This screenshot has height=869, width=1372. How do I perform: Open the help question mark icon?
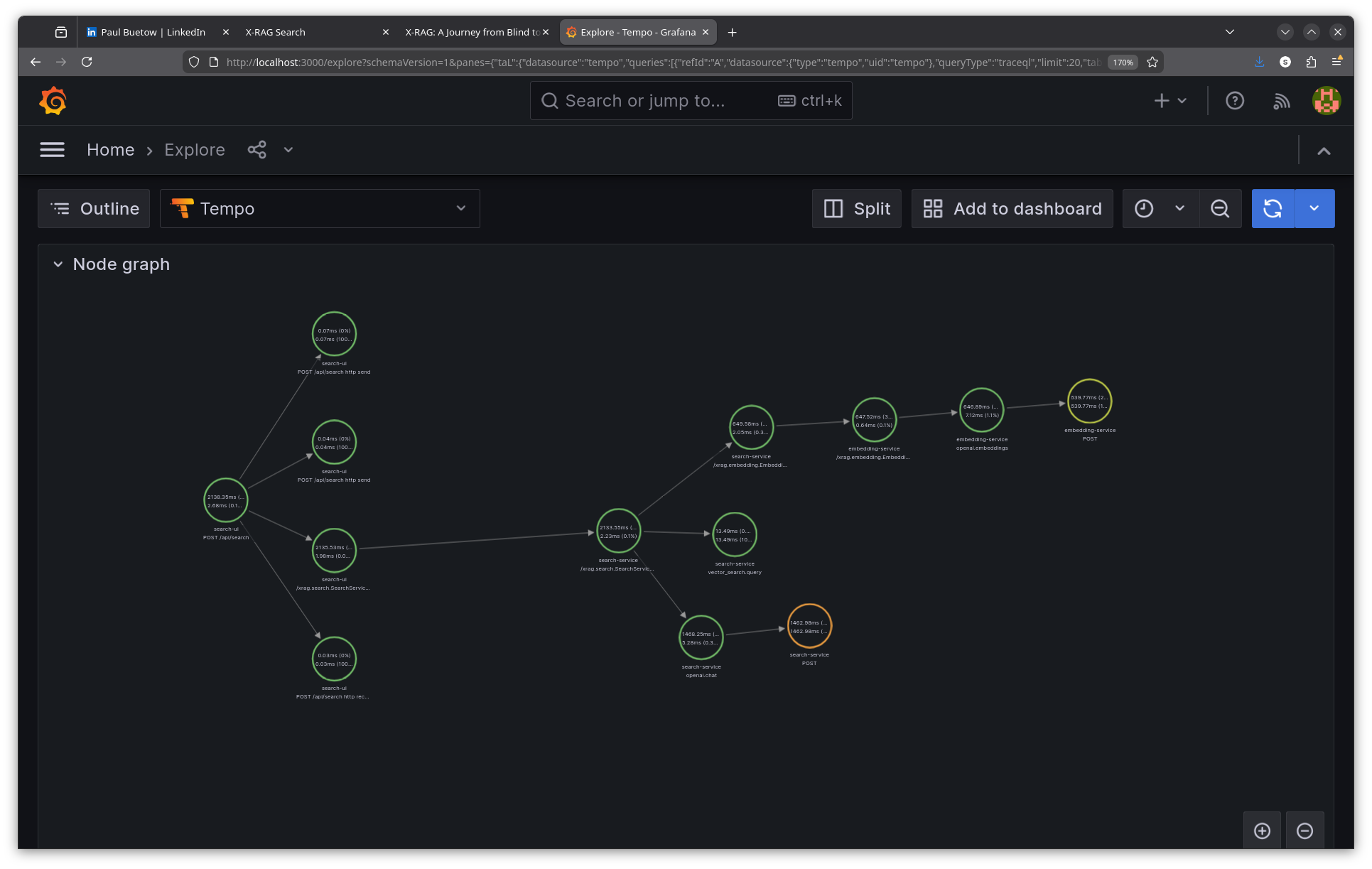click(1235, 101)
